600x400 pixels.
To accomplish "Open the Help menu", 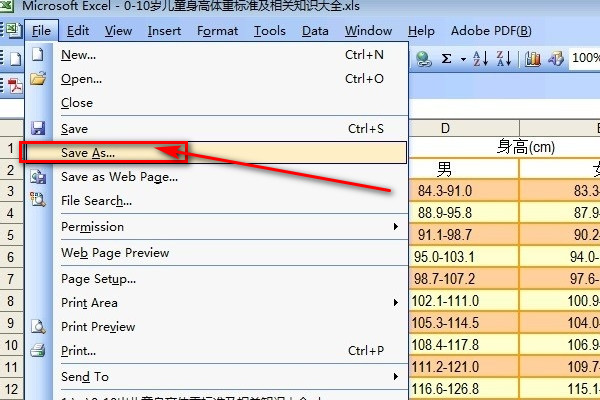I will (421, 31).
